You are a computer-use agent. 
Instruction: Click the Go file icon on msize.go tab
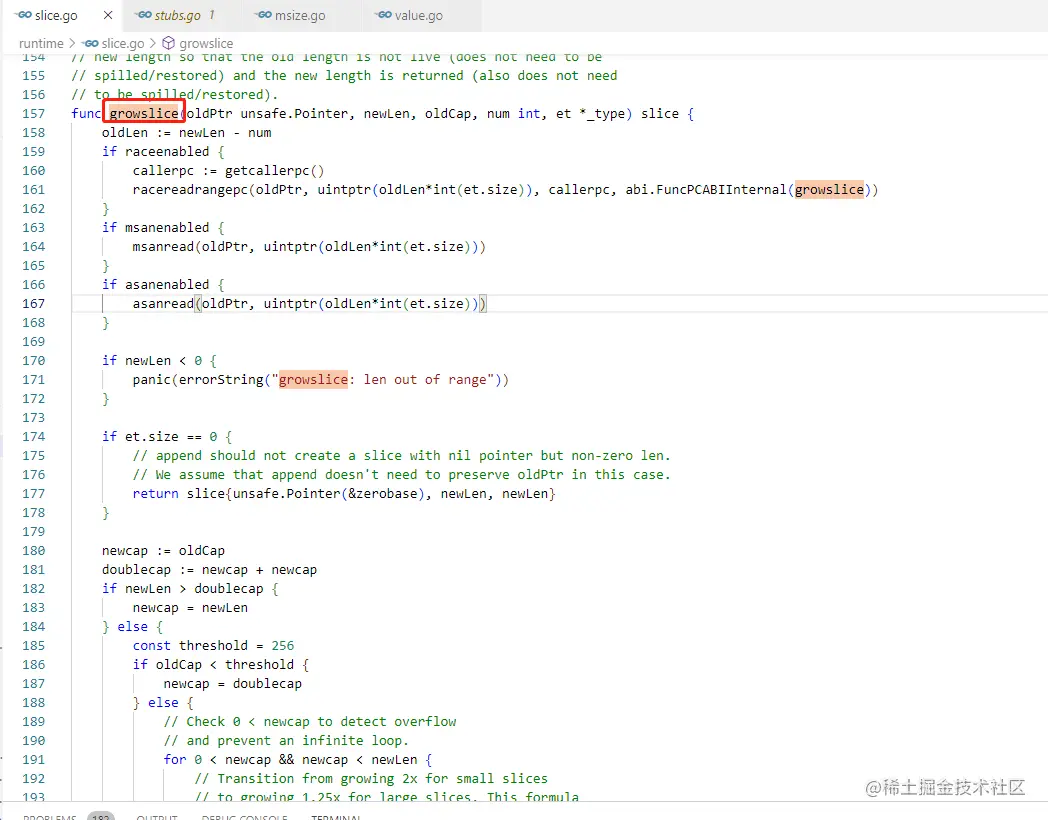[263, 15]
